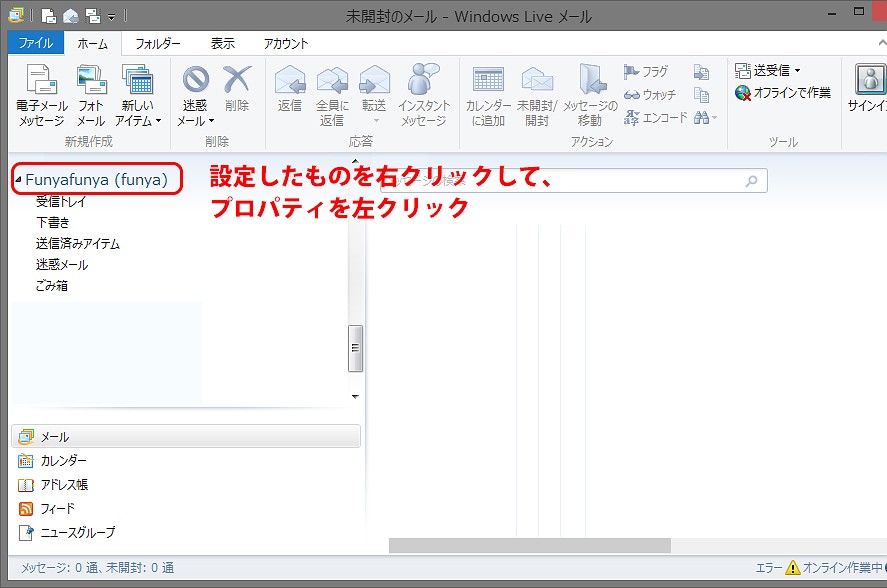
Task: Toggle the フラグ flag button
Action: coord(646,72)
